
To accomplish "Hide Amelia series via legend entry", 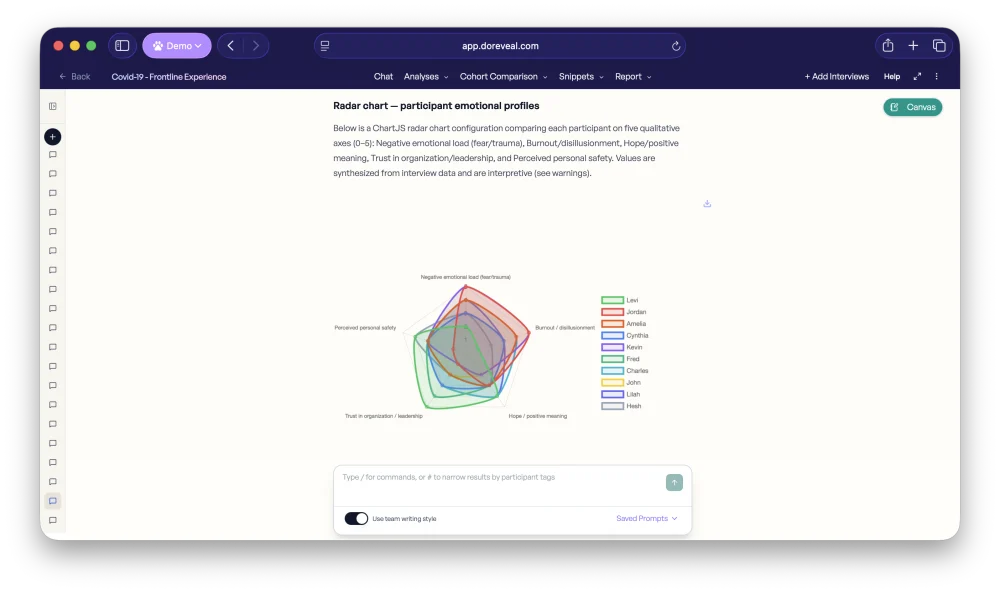I will (x=624, y=324).
